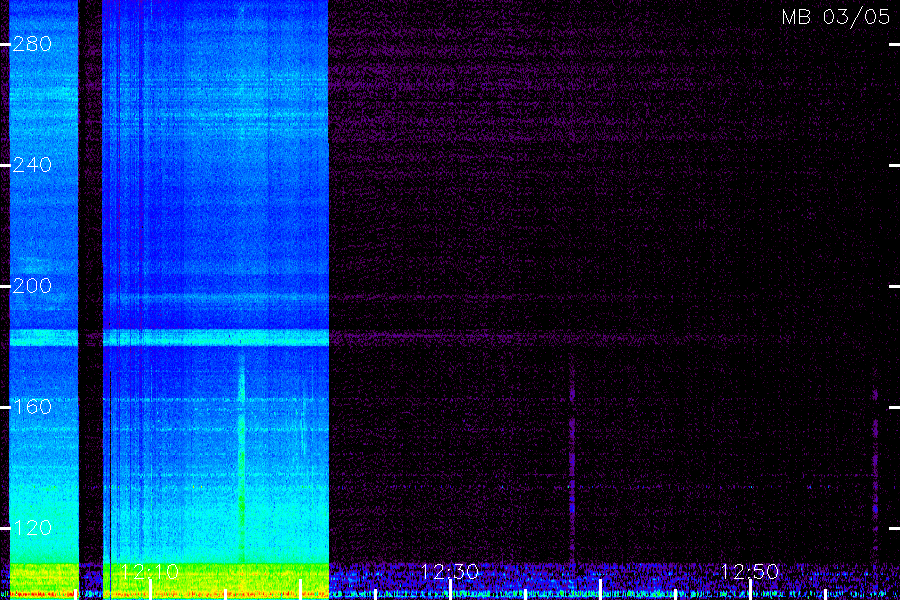Click the 12:50 time label
The height and width of the screenshot is (600, 900).
point(750,572)
